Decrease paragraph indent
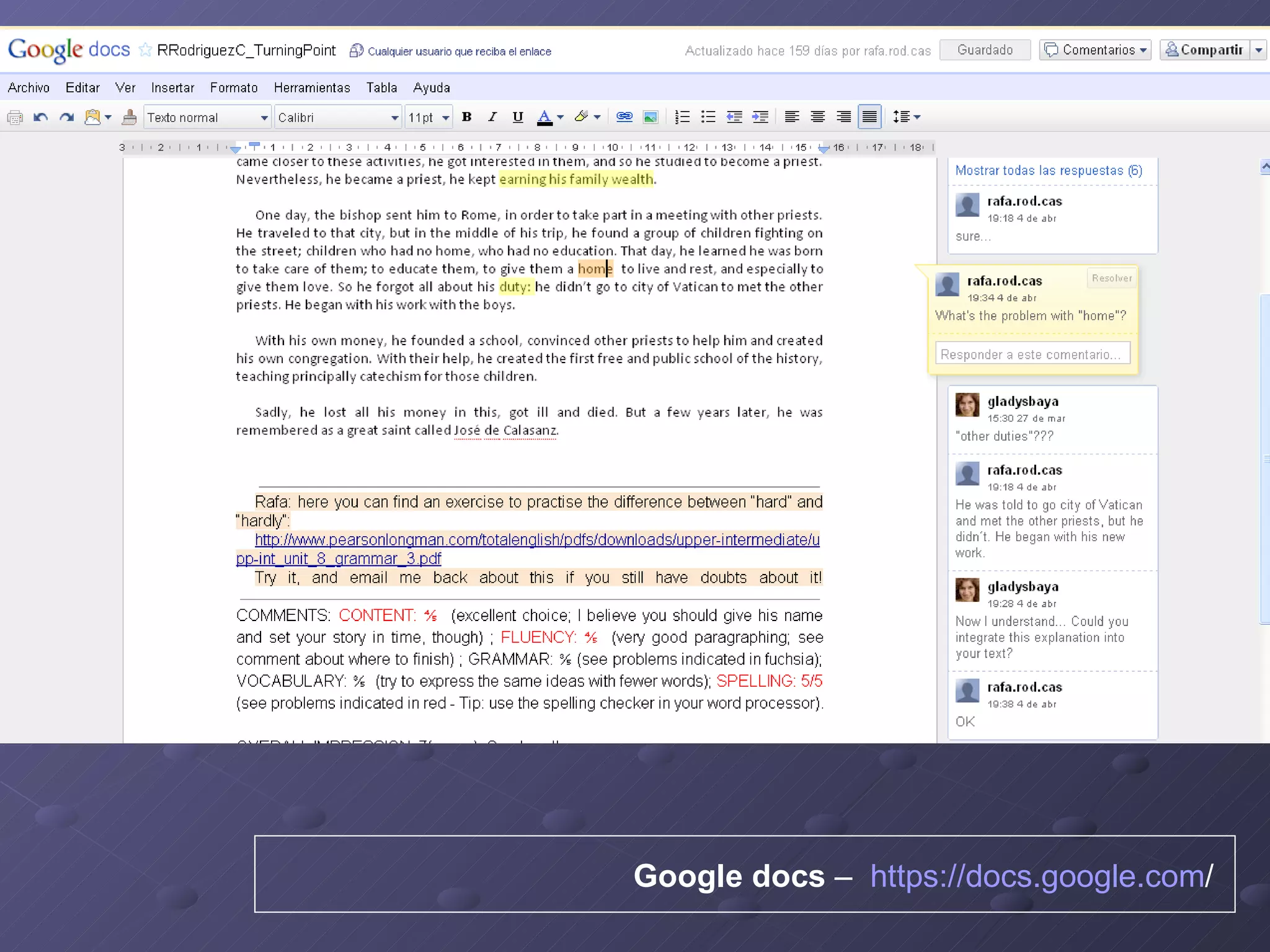This screenshot has height=952, width=1270. pos(734,117)
